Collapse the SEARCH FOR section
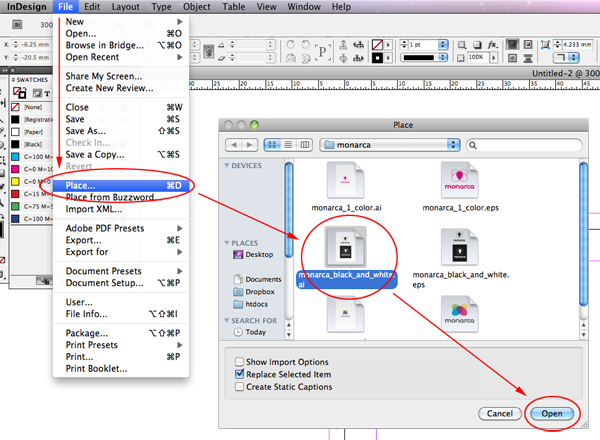The width and height of the screenshot is (600, 440). pyautogui.click(x=227, y=320)
